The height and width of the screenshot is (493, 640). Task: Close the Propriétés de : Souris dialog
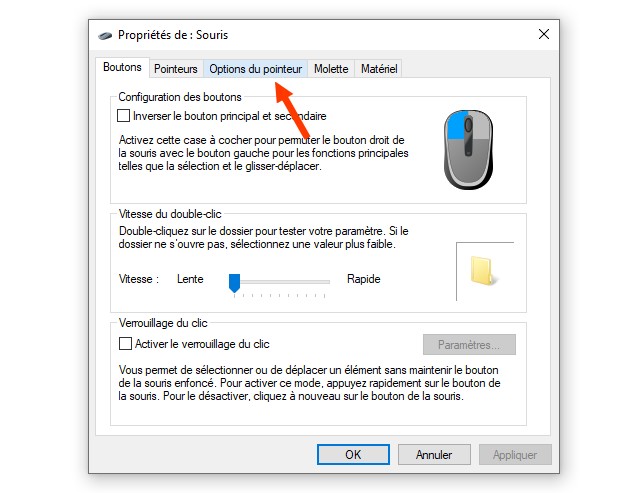(544, 34)
